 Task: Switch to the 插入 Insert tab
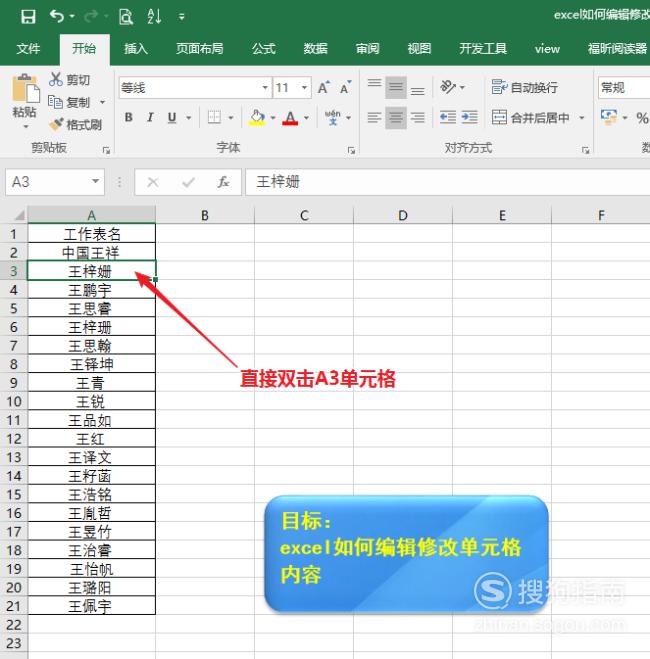136,49
